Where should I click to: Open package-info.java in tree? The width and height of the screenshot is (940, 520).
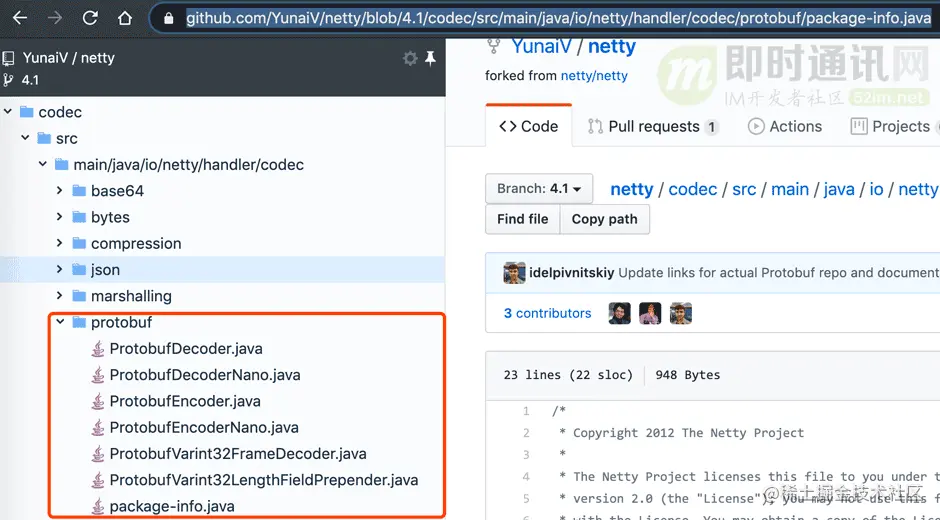172,506
